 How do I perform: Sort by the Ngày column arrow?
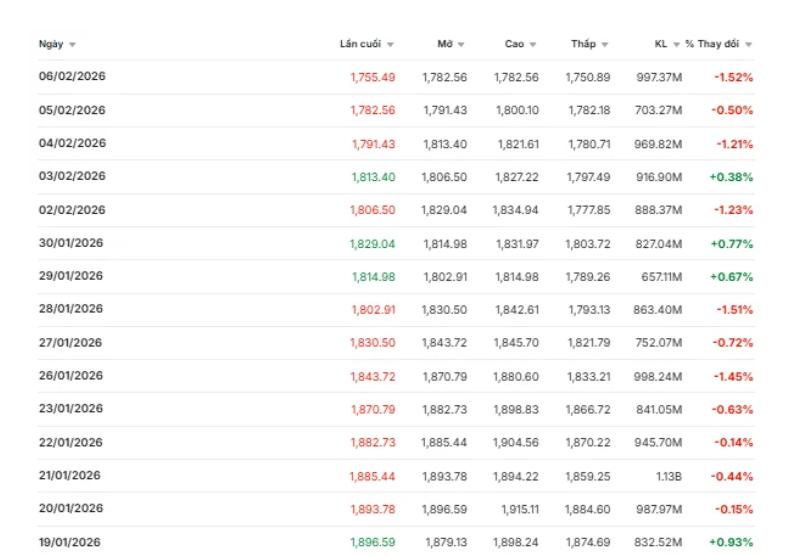(x=72, y=45)
